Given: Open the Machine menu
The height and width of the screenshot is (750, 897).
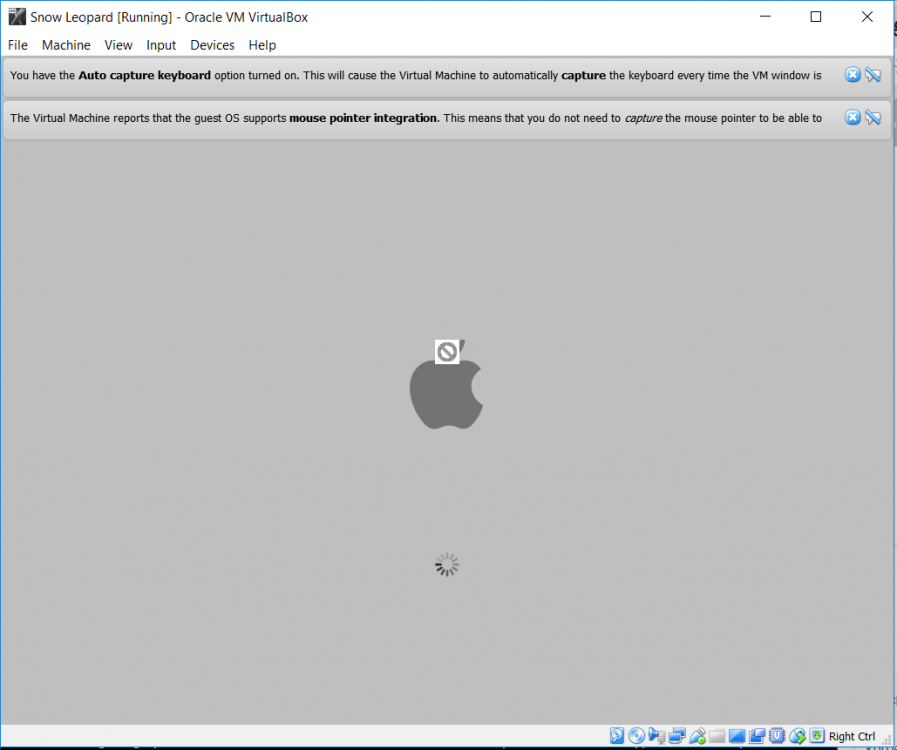Looking at the screenshot, I should 66,45.
